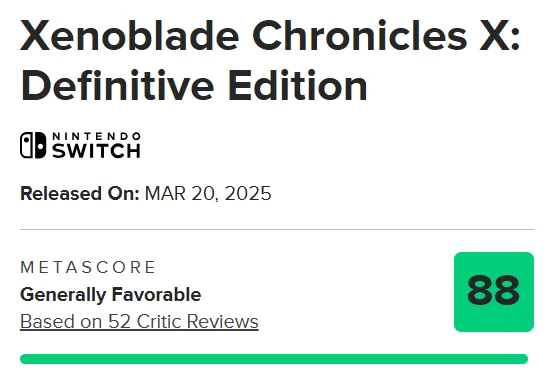Select the MAR 20, 2025 release date
Viewport: 552px width, 386px height.
coord(208,193)
